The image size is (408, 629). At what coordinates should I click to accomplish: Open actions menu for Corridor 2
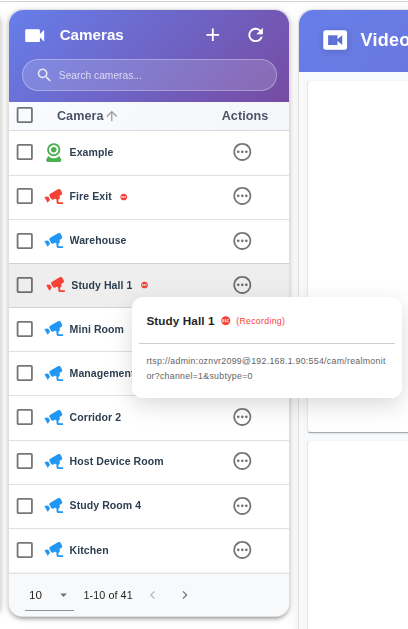(x=242, y=417)
